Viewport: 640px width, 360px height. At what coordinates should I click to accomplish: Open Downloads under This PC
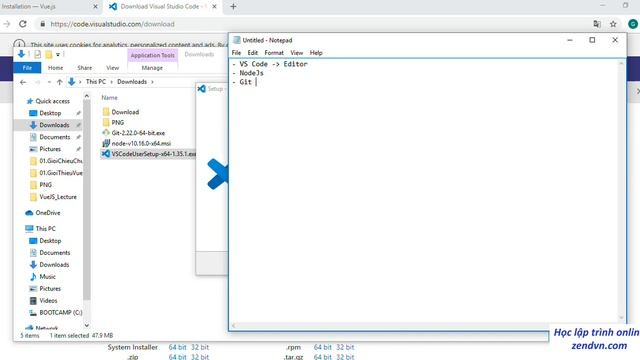[x=54, y=264]
